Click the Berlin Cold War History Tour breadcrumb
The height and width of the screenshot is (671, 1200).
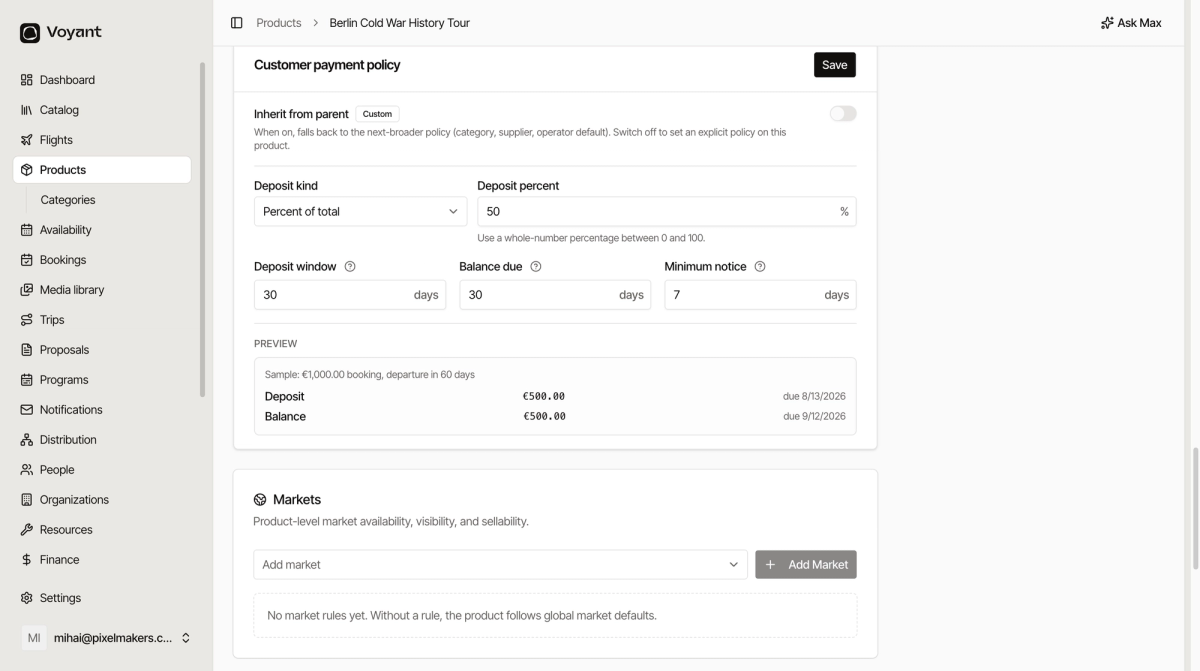tap(399, 23)
